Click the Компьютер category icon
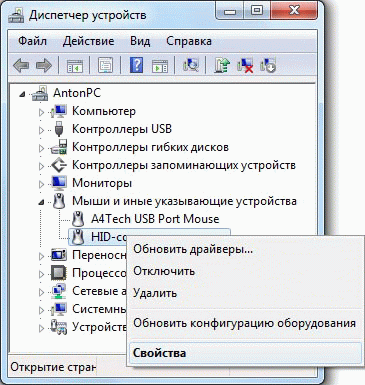This screenshot has width=365, height=385. 59,111
